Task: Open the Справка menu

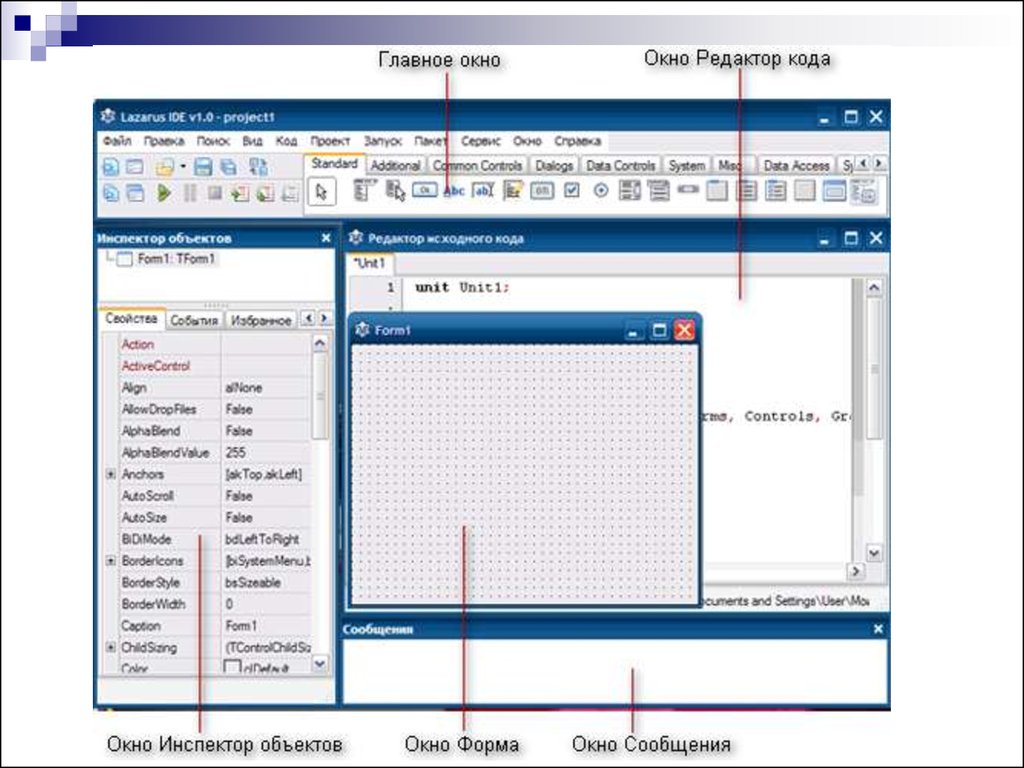Action: [x=577, y=140]
